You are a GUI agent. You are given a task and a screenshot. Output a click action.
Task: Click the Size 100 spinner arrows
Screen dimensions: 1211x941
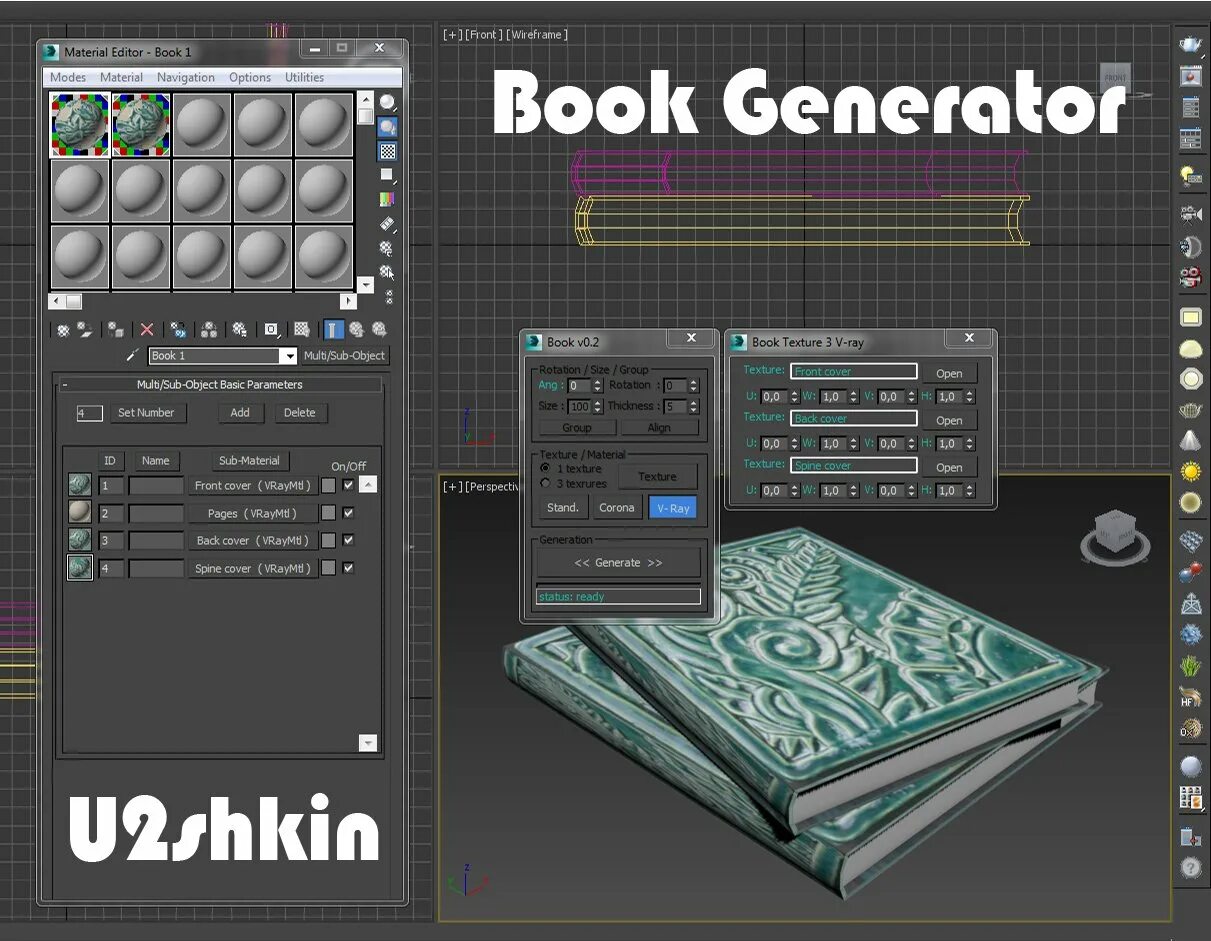598,406
